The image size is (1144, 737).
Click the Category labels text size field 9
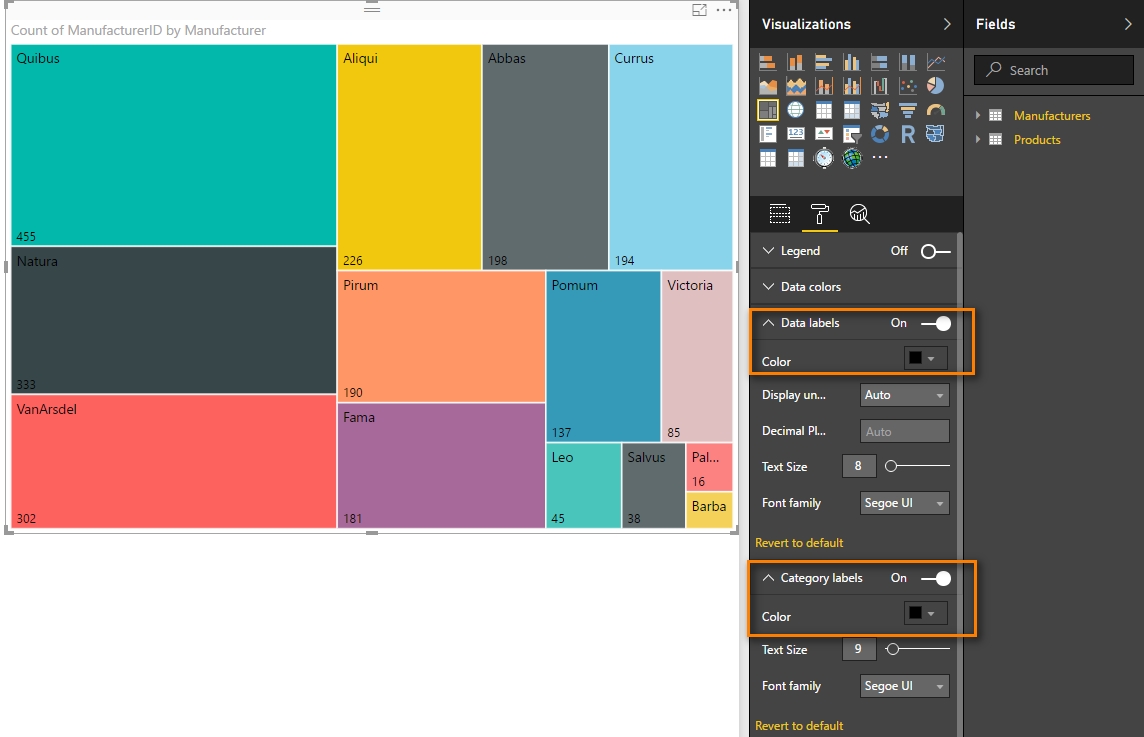point(859,649)
